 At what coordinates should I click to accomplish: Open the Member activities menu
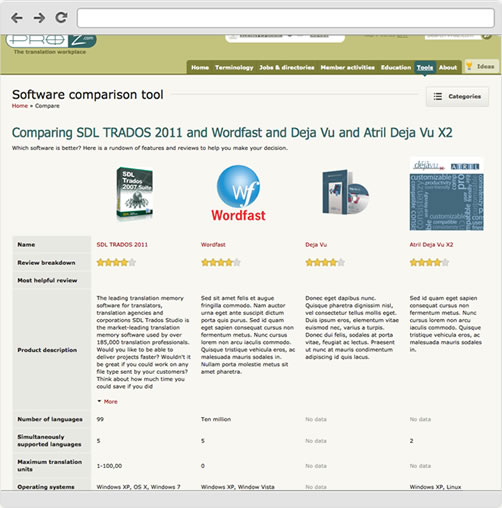tap(347, 67)
